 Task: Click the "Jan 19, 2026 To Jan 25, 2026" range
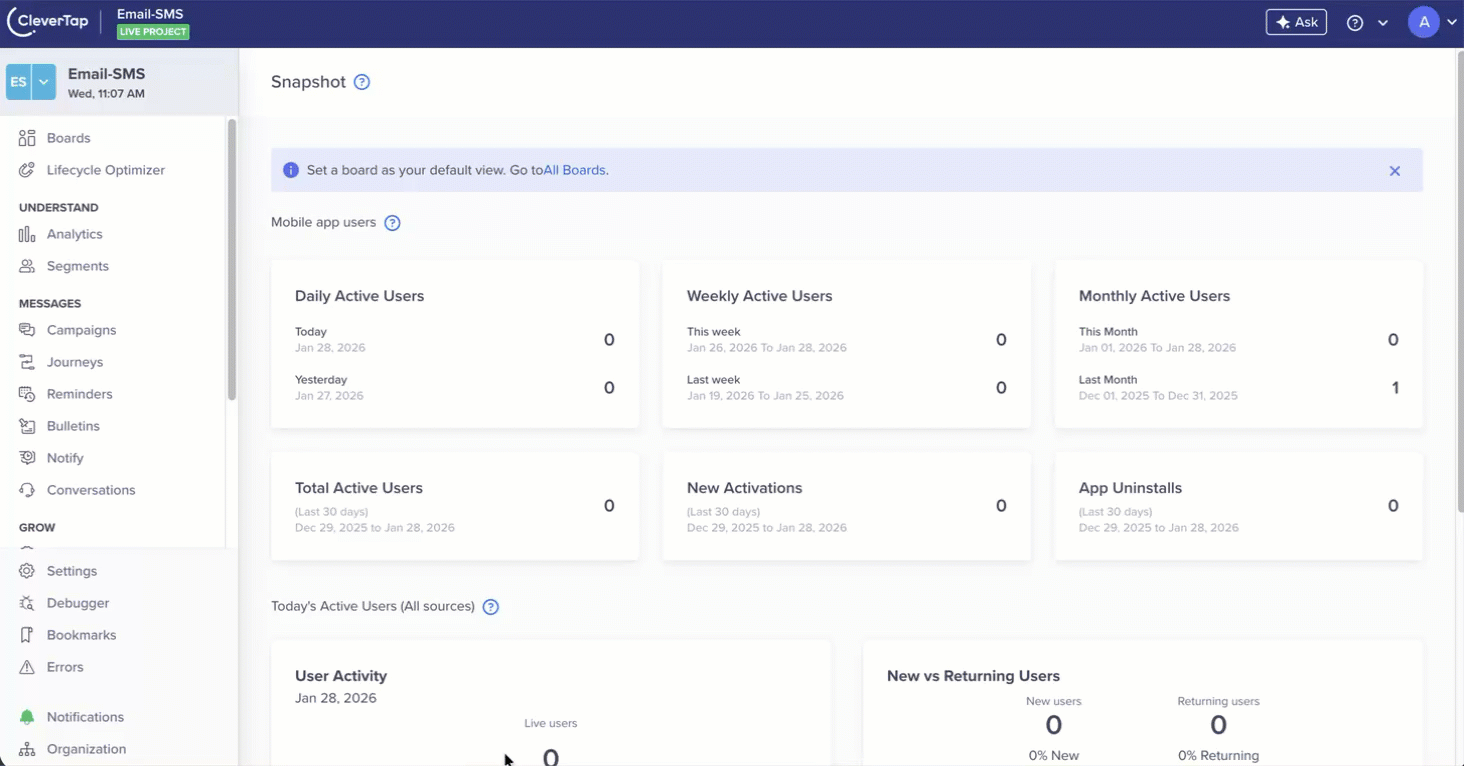point(765,396)
